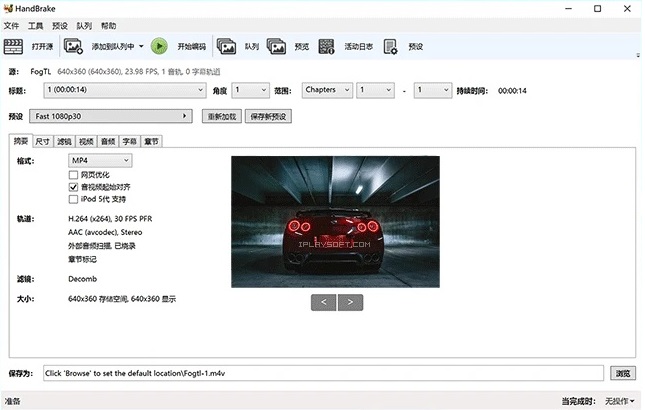Click the 准备 status bar text
This screenshot has width=645, height=410.
tap(12, 401)
